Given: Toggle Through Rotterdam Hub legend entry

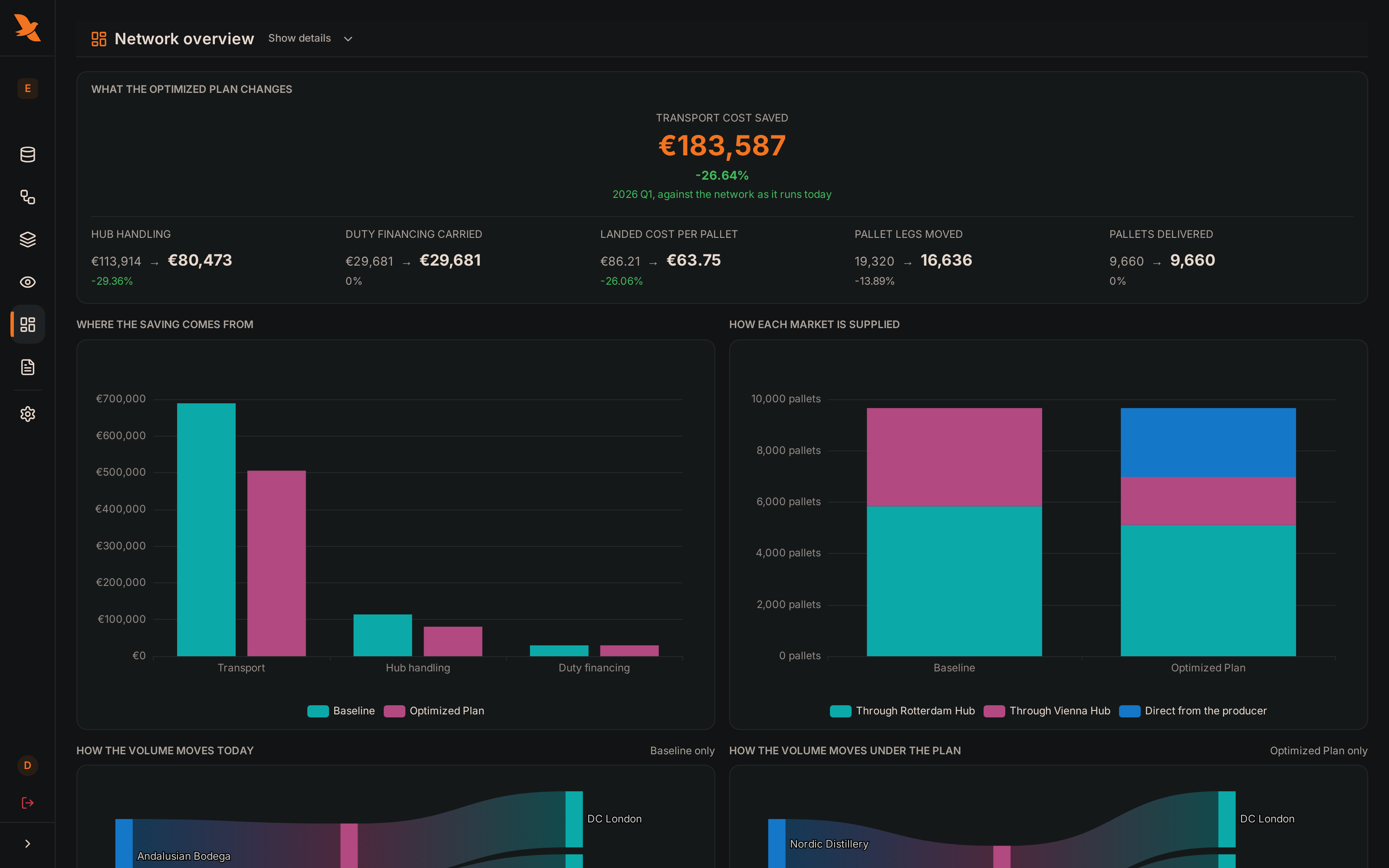Looking at the screenshot, I should point(902,711).
